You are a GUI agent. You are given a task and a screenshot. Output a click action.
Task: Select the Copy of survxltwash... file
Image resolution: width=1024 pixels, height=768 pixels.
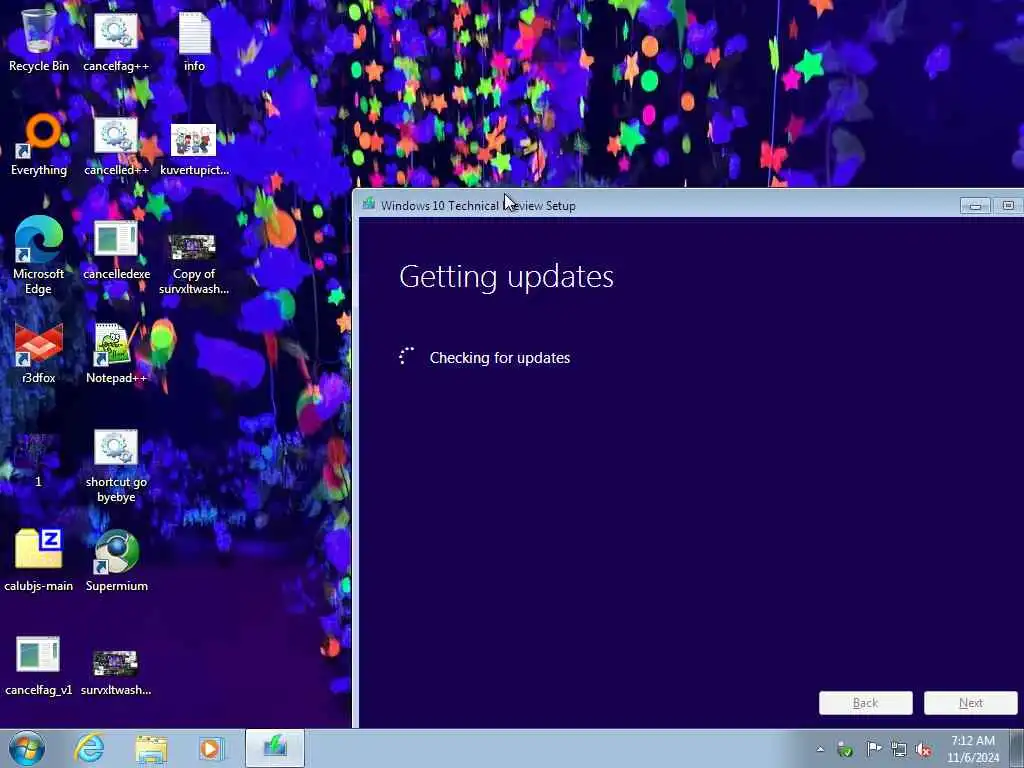point(194,263)
